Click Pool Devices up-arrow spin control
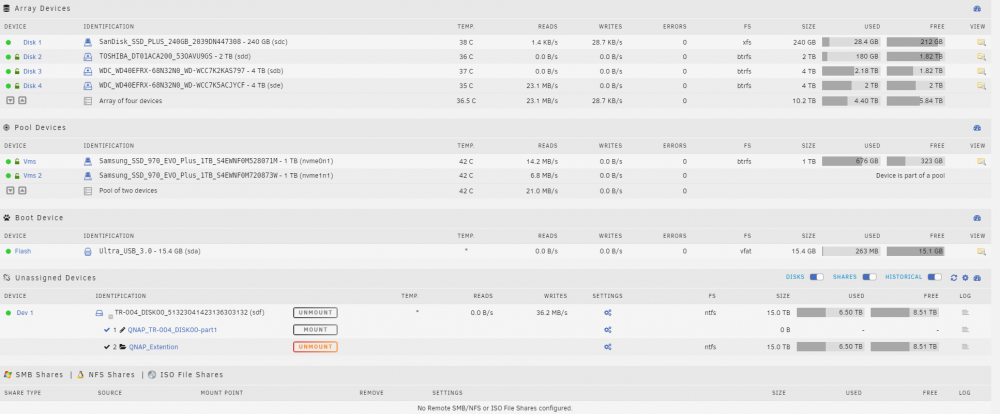Screen dimensions: 1000x414 (x=22, y=190)
